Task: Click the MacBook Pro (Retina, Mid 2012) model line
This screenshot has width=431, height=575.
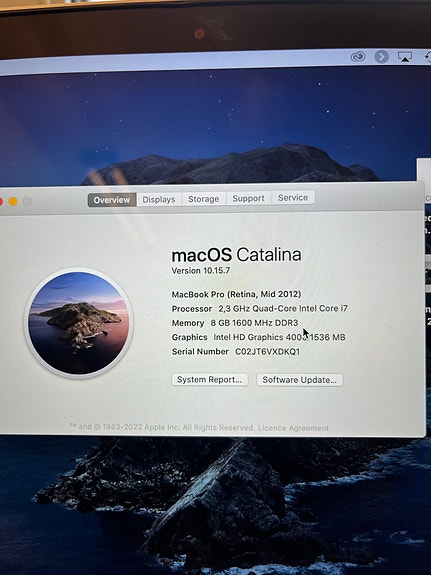Action: 236,294
